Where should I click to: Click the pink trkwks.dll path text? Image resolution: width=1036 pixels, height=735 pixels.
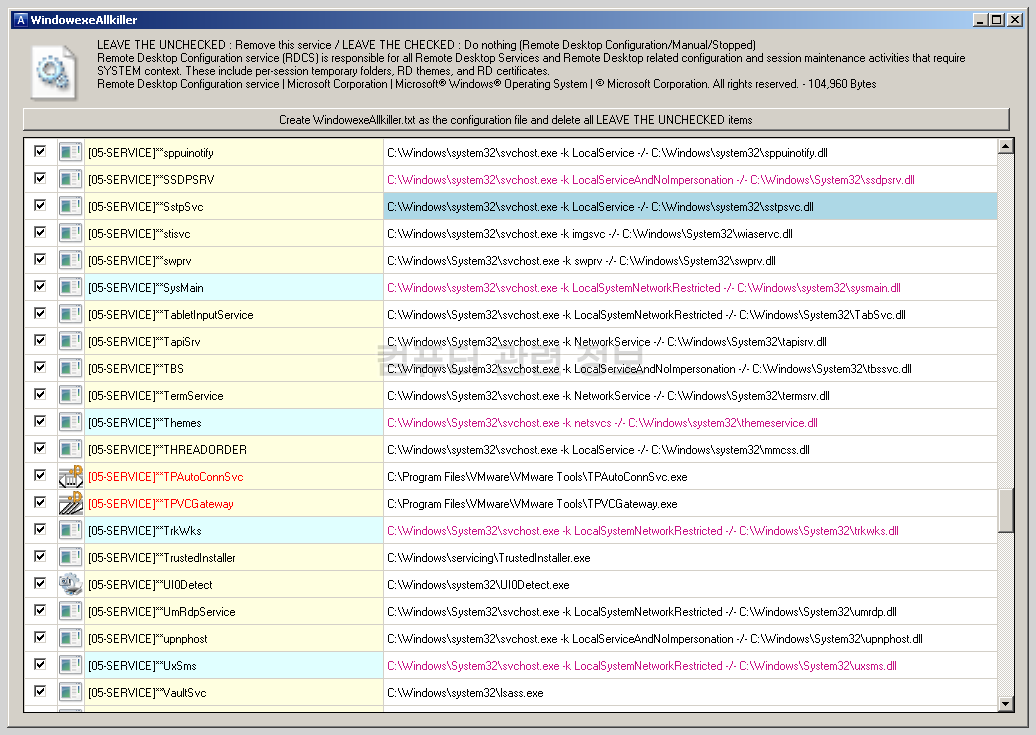643,531
